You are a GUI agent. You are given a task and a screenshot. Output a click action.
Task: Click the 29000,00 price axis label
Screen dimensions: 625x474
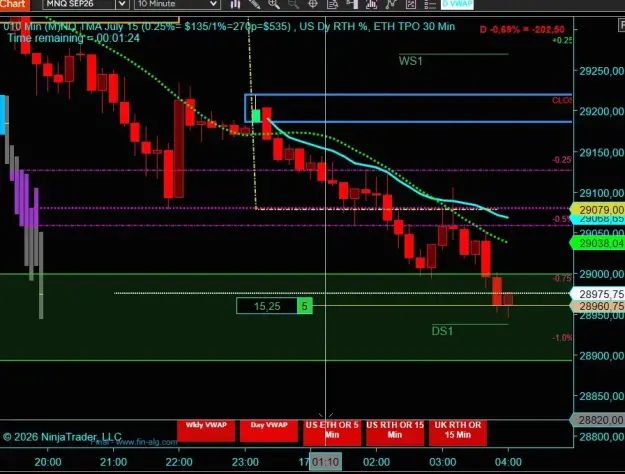click(x=601, y=274)
